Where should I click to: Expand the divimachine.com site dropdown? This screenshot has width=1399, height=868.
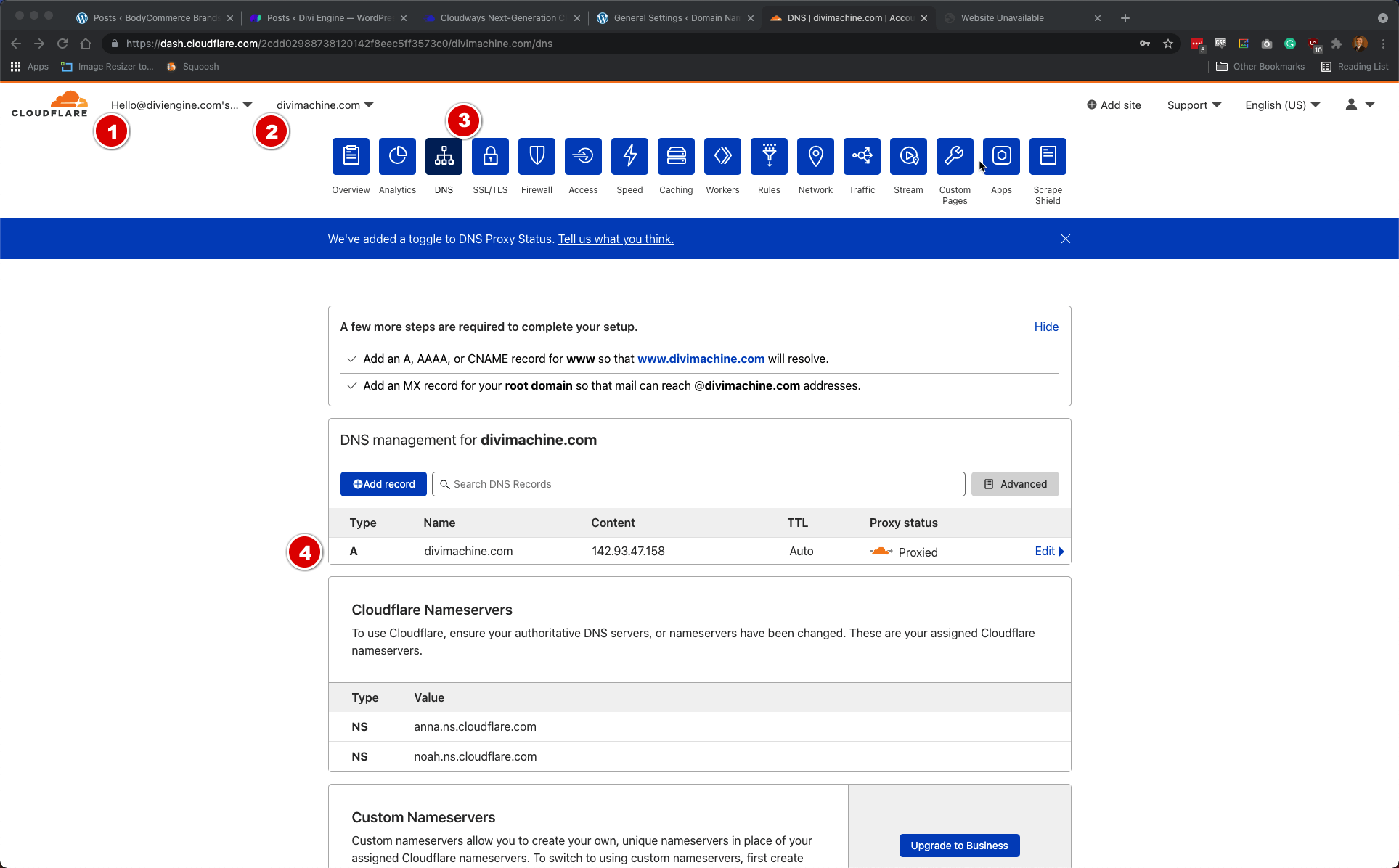coord(325,105)
